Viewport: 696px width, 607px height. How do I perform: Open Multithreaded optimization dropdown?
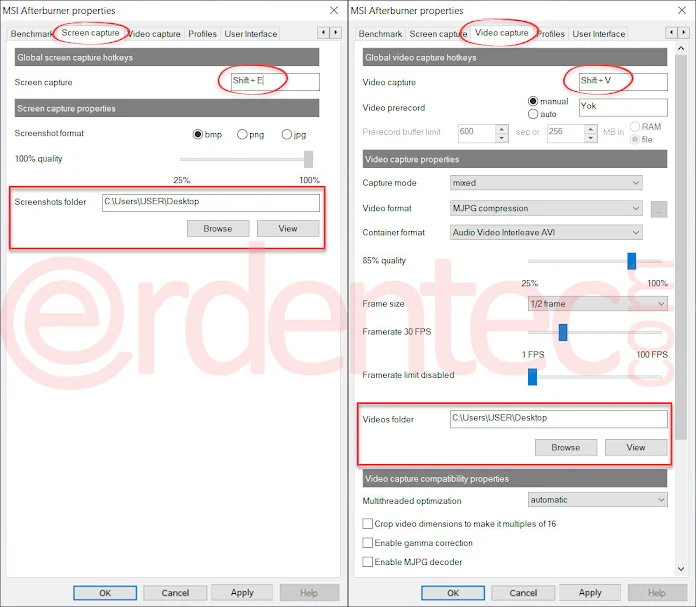[597, 500]
